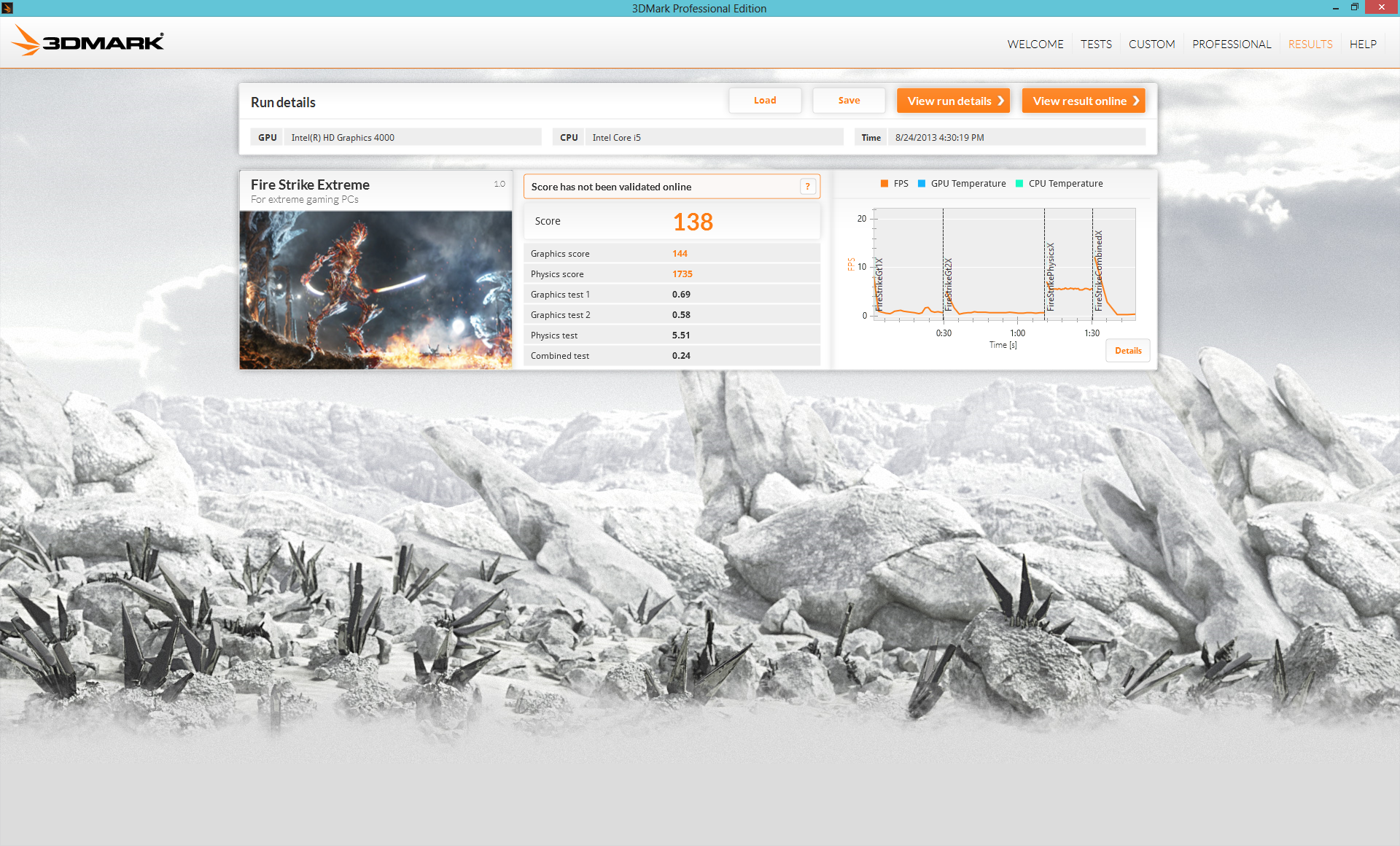1400x846 pixels.
Task: Click the app icon in title bar
Action: point(7,8)
